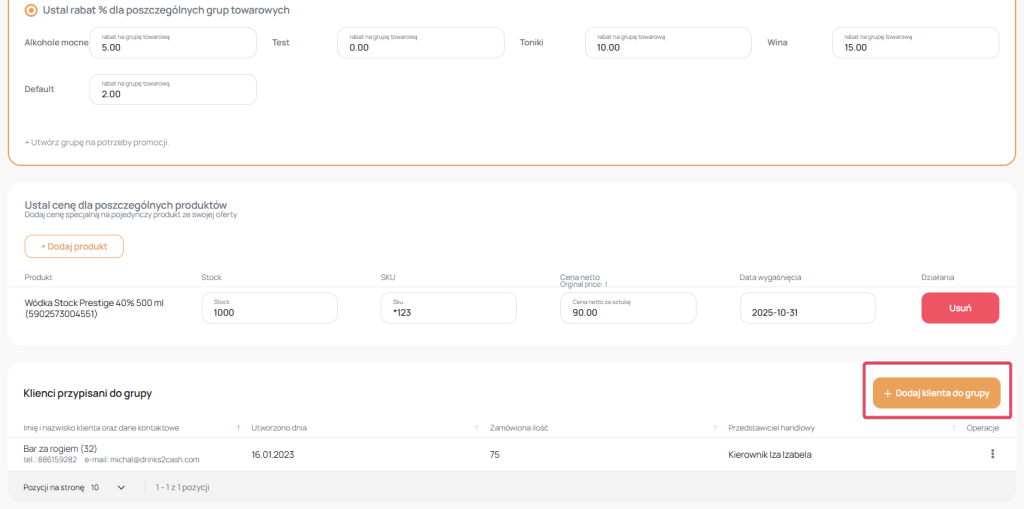The height and width of the screenshot is (509, 1024).
Task: Click the Dodaj produkt button
Action: tap(74, 246)
